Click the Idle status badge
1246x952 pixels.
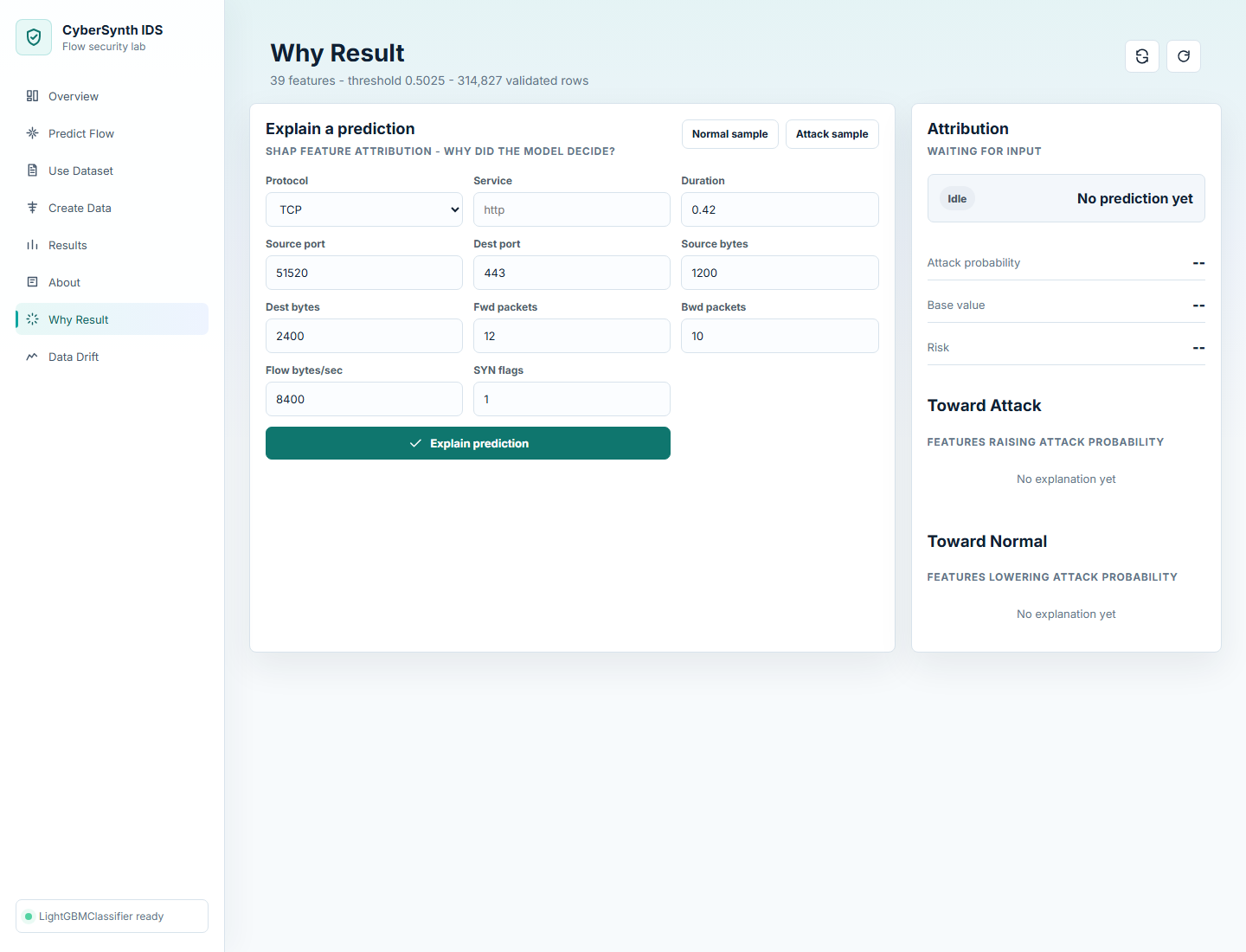pos(957,199)
